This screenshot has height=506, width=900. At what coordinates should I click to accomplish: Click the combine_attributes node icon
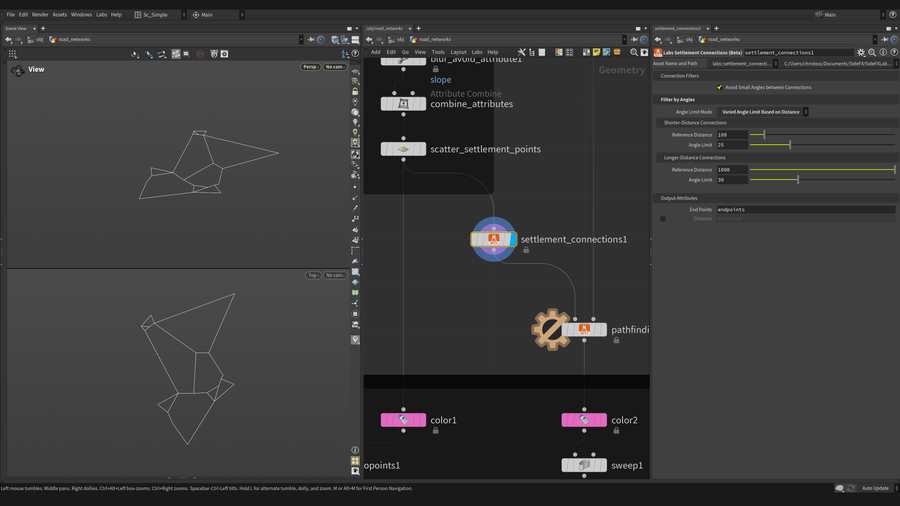403,104
